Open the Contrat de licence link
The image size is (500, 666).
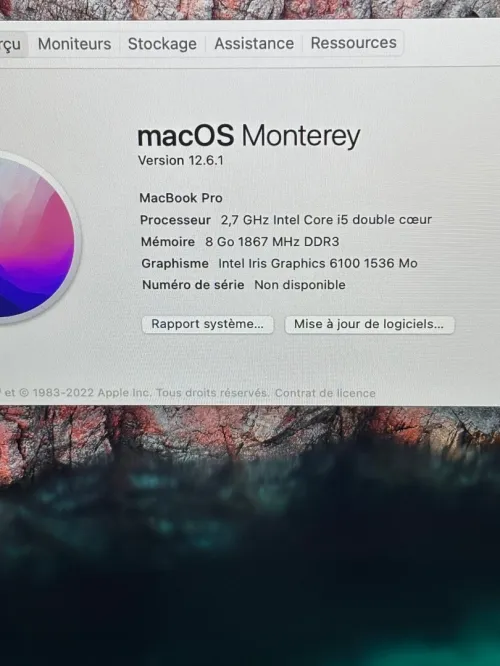point(325,393)
